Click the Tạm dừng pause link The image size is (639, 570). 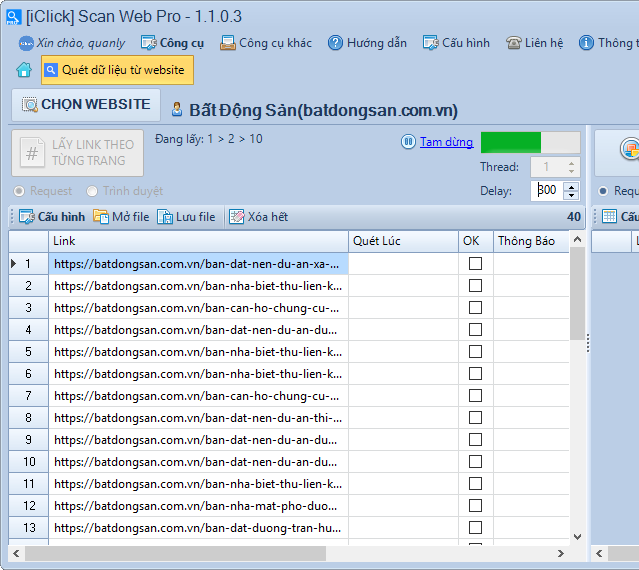click(446, 142)
